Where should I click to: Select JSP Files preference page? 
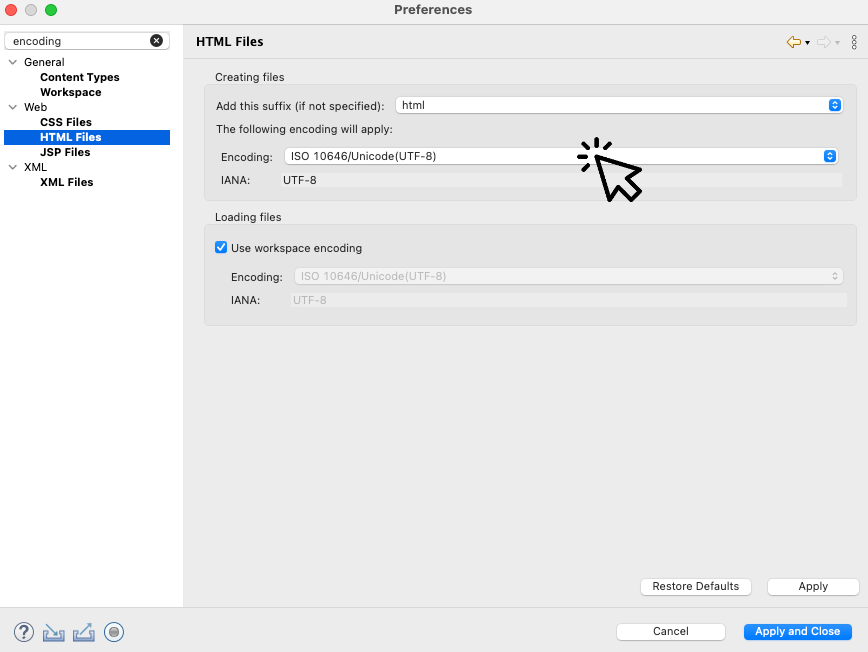(x=65, y=152)
